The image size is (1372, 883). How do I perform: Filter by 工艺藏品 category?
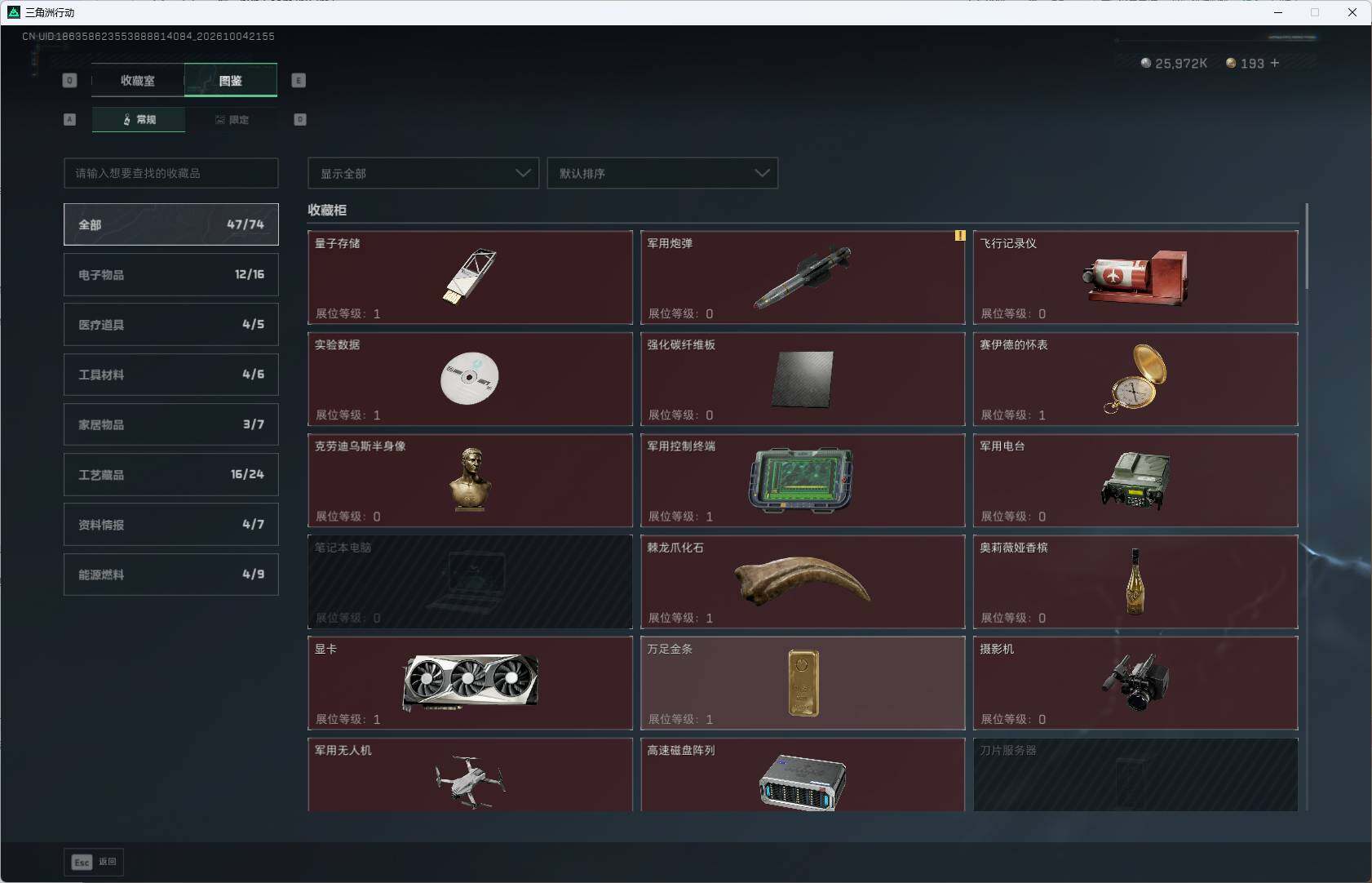tap(171, 474)
